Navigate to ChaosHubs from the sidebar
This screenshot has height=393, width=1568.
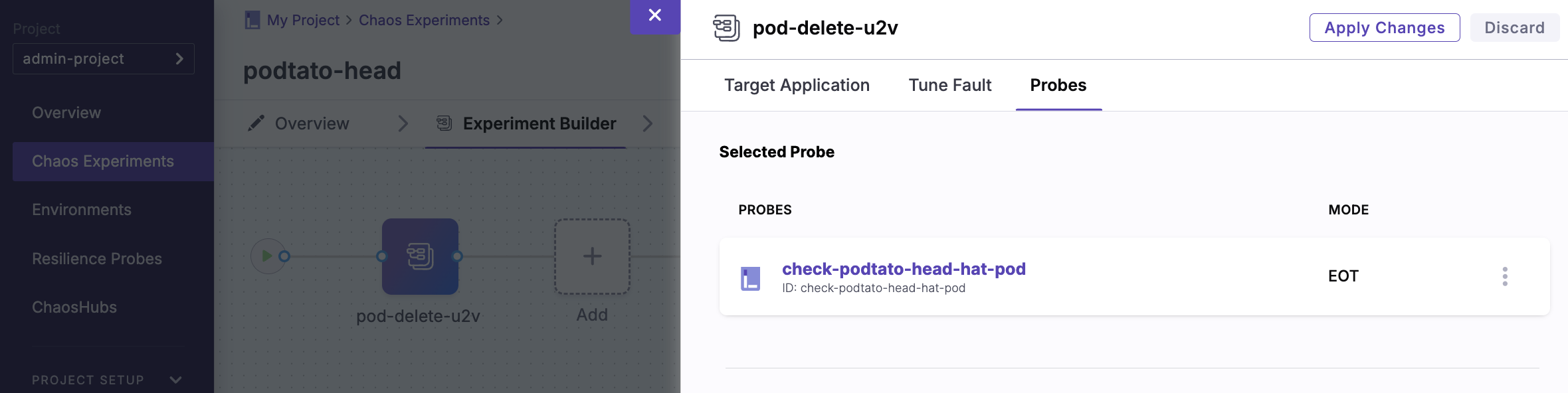pyautogui.click(x=74, y=307)
